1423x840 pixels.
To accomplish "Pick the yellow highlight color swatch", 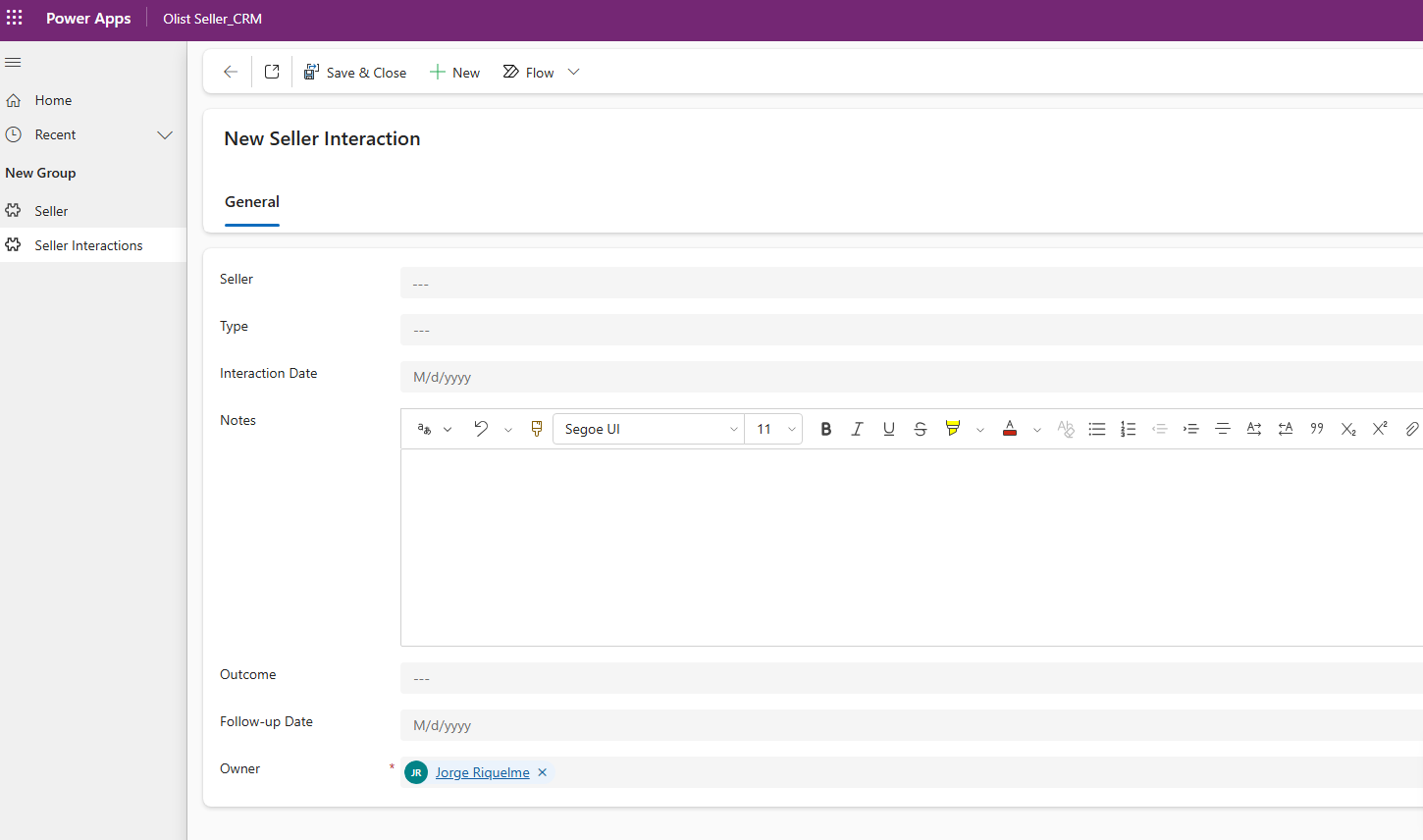I will pyautogui.click(x=952, y=429).
